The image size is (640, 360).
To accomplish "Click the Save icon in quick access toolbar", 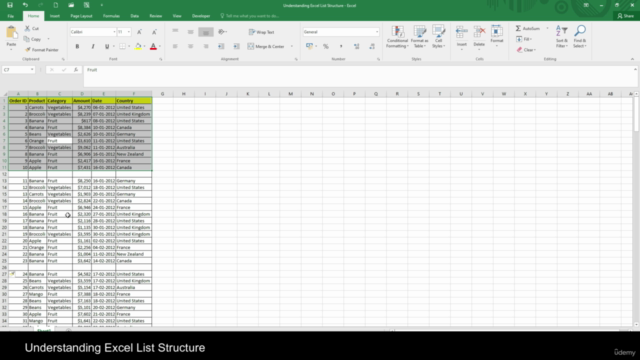I will (10, 5).
